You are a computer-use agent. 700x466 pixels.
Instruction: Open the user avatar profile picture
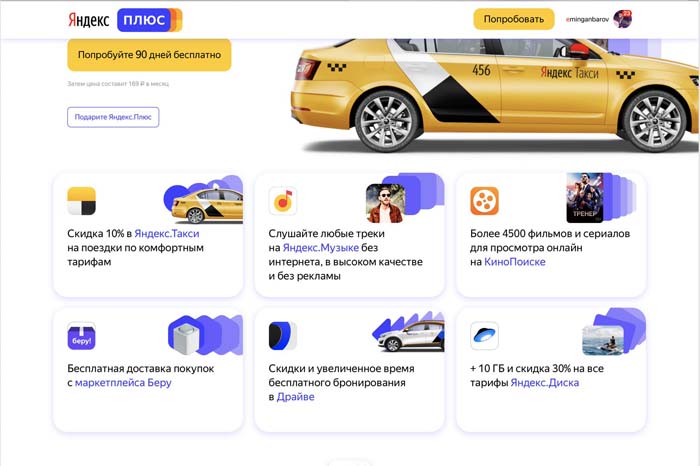pyautogui.click(x=622, y=19)
